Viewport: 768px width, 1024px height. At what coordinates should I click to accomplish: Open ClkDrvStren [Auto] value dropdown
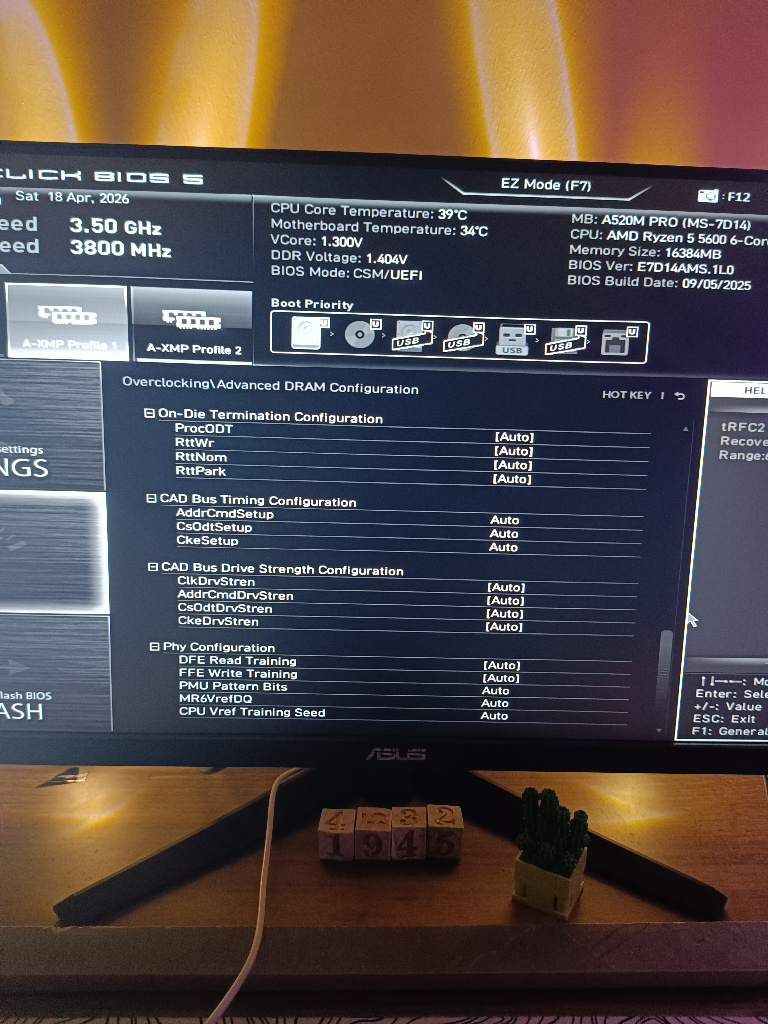click(506, 587)
